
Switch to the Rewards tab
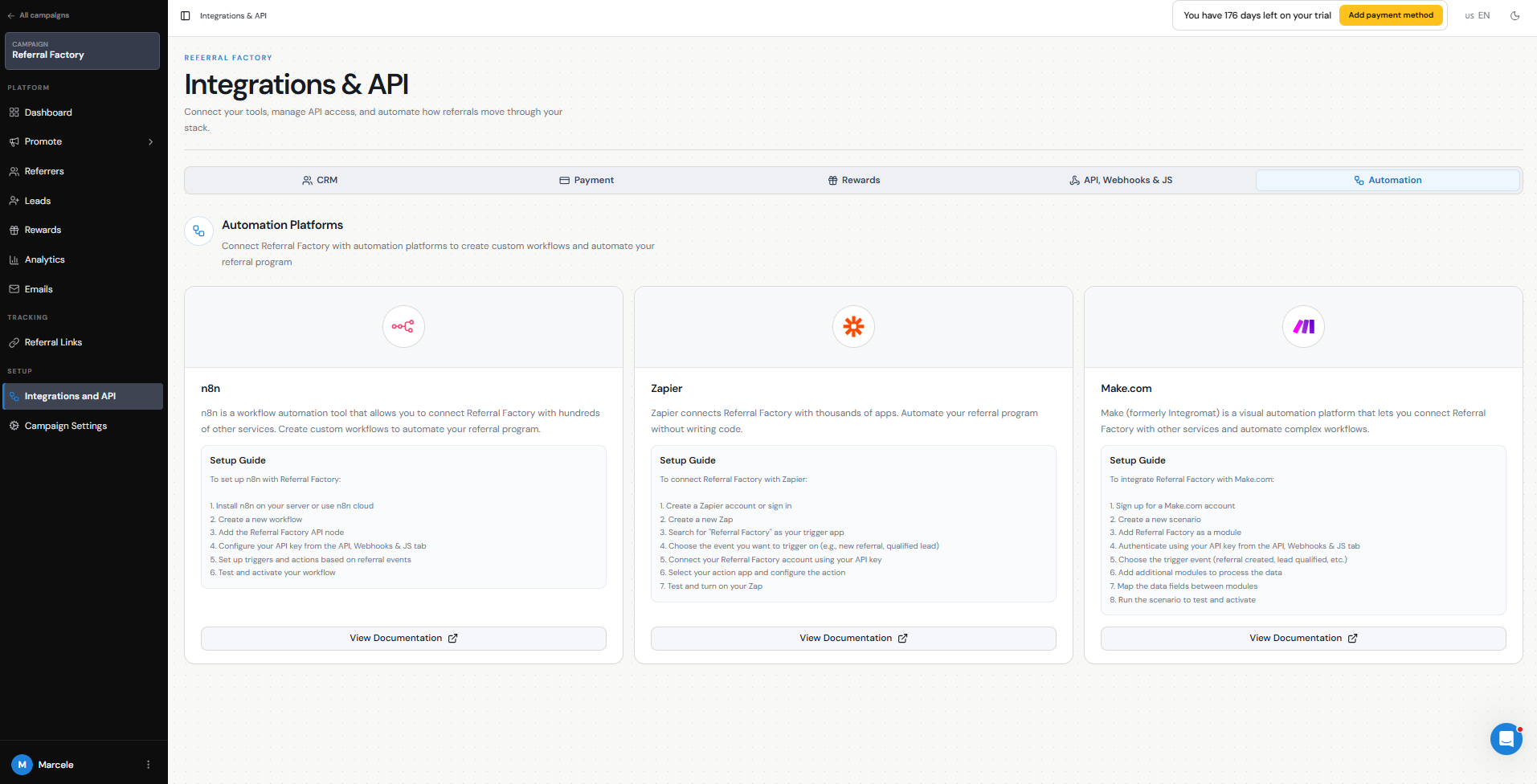click(854, 181)
